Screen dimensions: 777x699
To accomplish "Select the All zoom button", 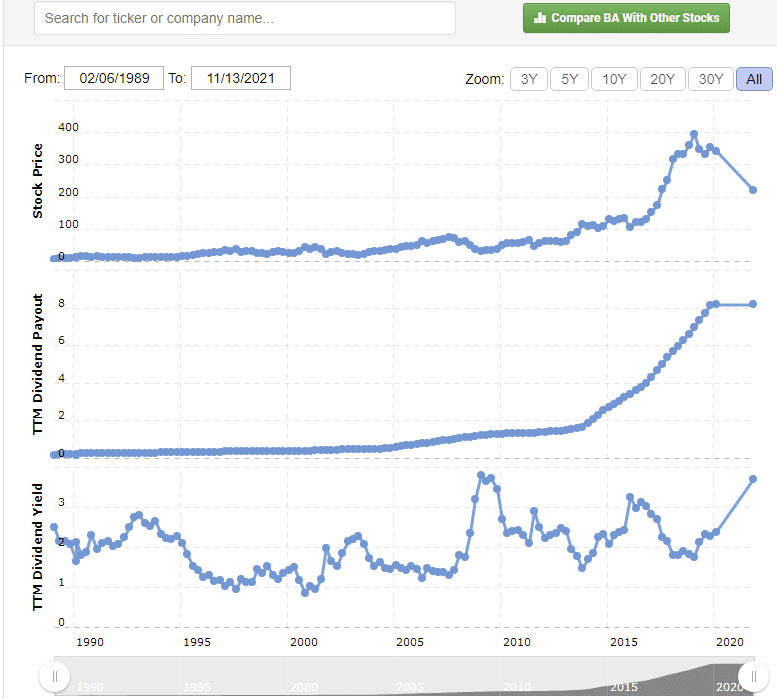I will pos(754,79).
